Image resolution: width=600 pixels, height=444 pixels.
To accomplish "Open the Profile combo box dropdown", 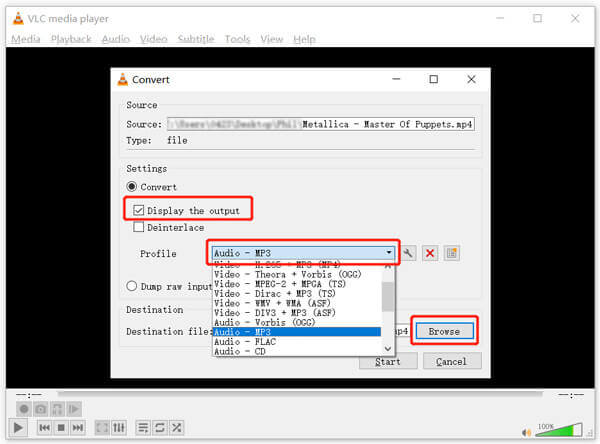I will point(303,253).
